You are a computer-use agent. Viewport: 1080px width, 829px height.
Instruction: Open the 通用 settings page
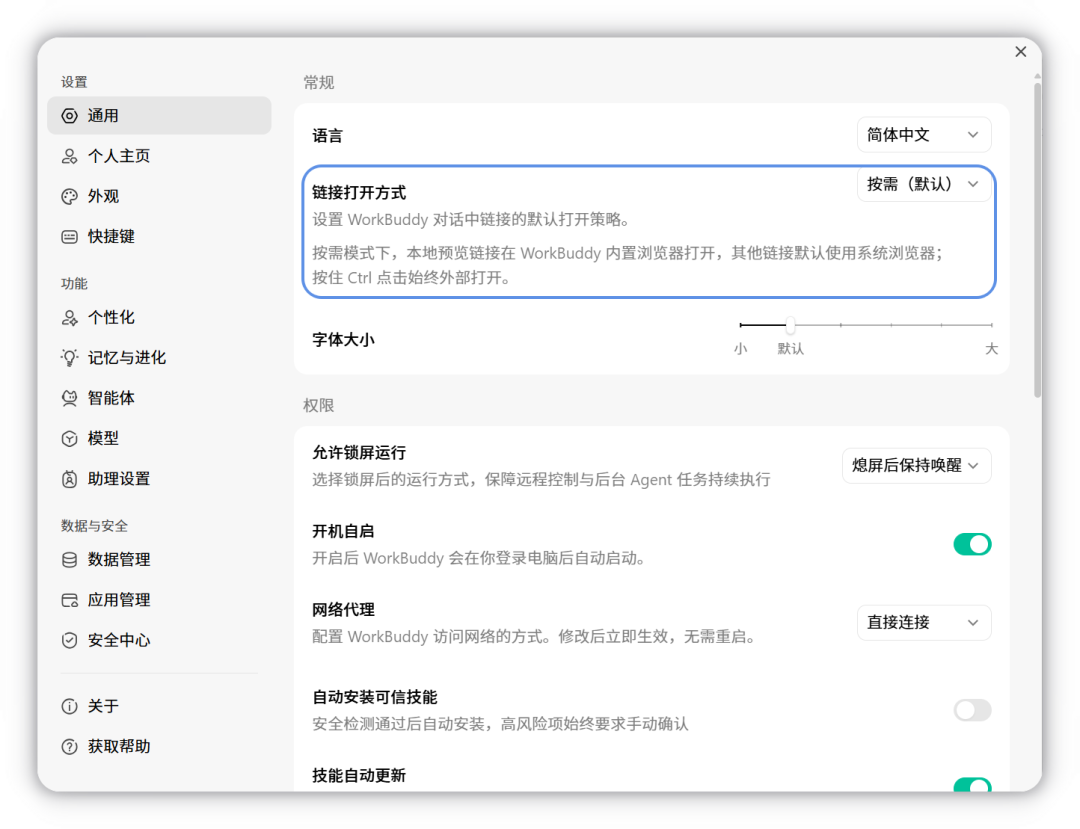[159, 116]
